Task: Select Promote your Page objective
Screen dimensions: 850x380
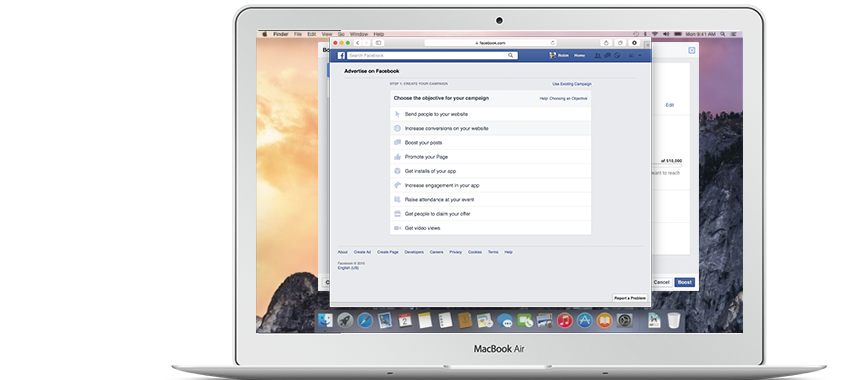Action: click(490, 157)
